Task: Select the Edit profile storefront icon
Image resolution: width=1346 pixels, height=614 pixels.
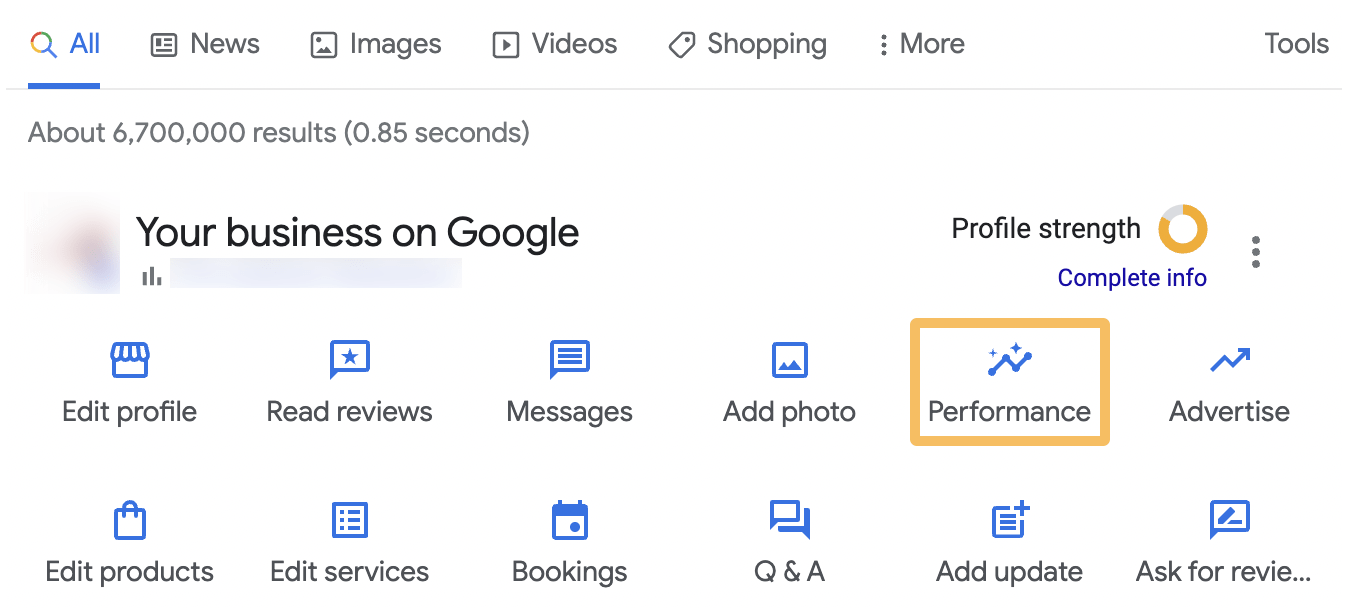Action: (129, 360)
